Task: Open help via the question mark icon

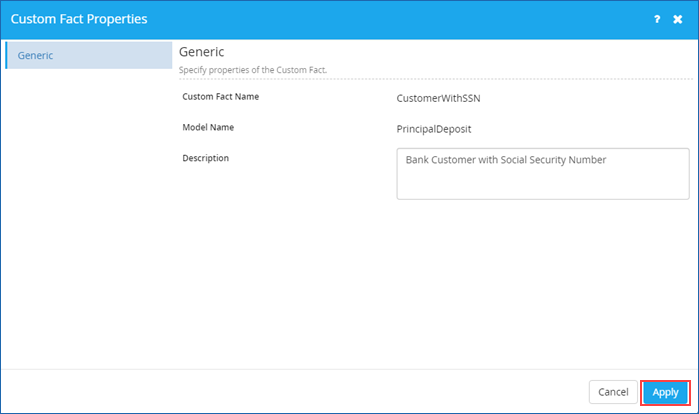Action: pos(657,19)
